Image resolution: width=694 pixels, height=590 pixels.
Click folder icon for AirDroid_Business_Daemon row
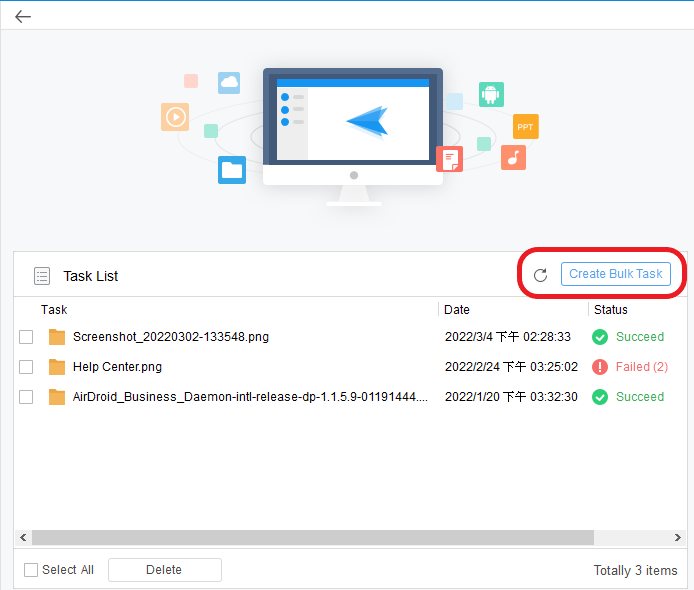click(x=57, y=397)
